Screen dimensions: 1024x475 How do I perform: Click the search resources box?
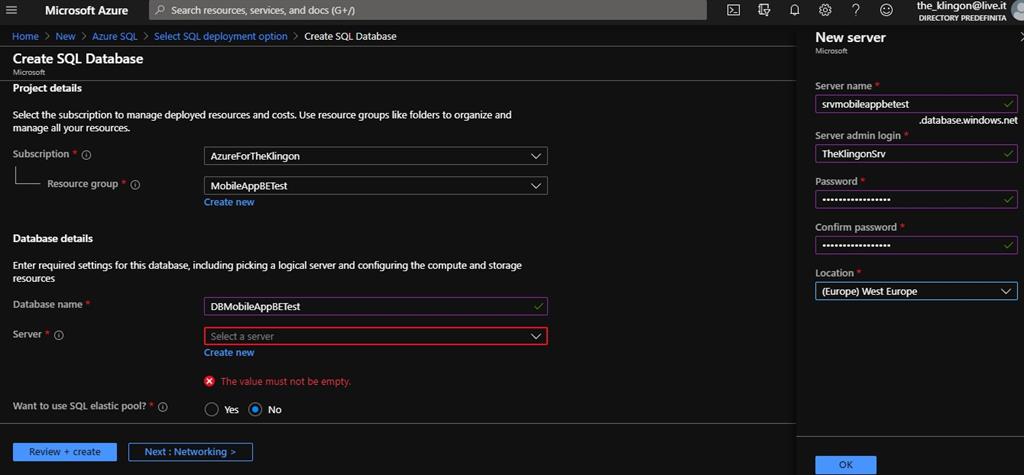tap(428, 10)
